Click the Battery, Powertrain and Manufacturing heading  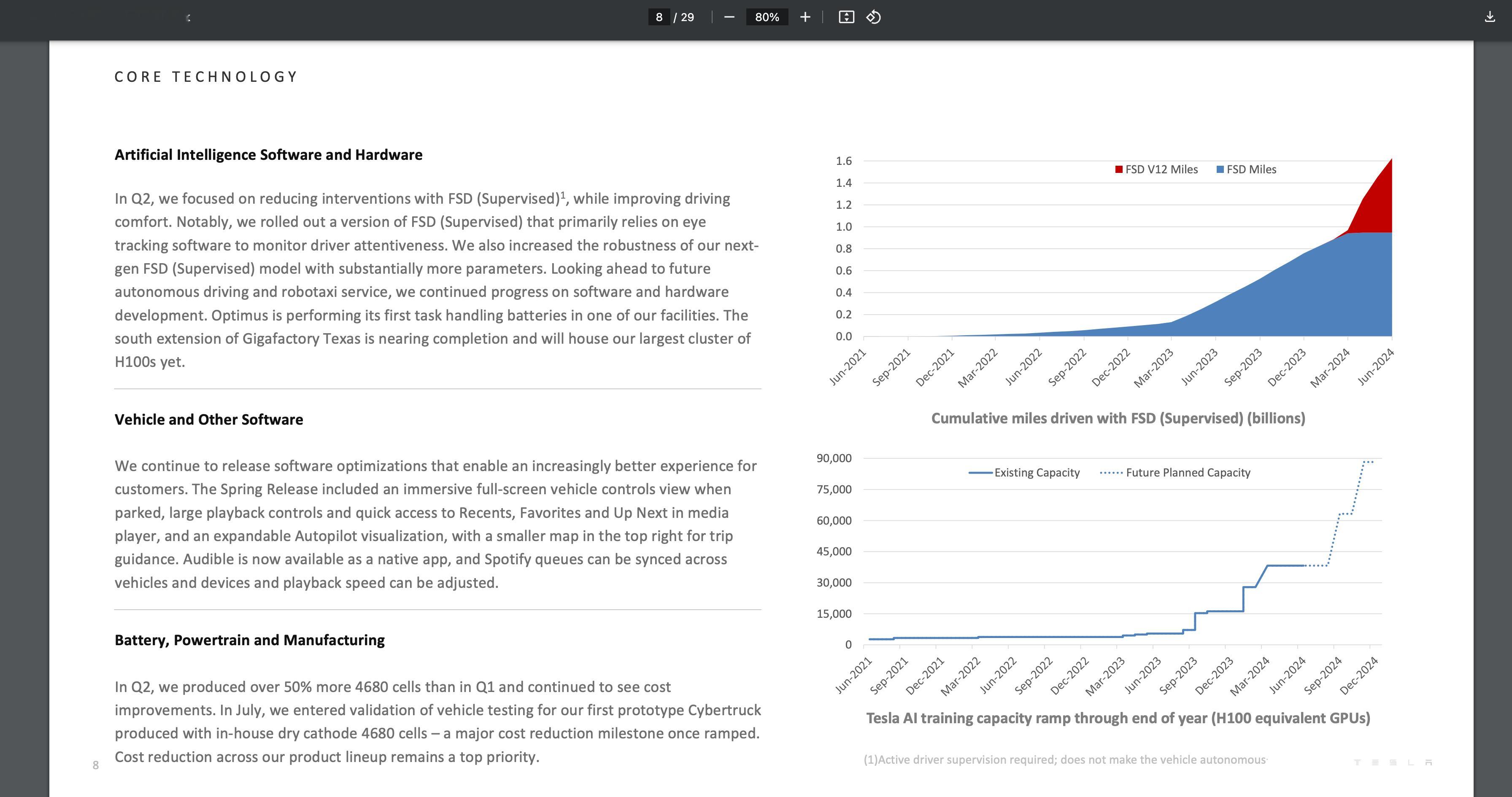coord(249,640)
